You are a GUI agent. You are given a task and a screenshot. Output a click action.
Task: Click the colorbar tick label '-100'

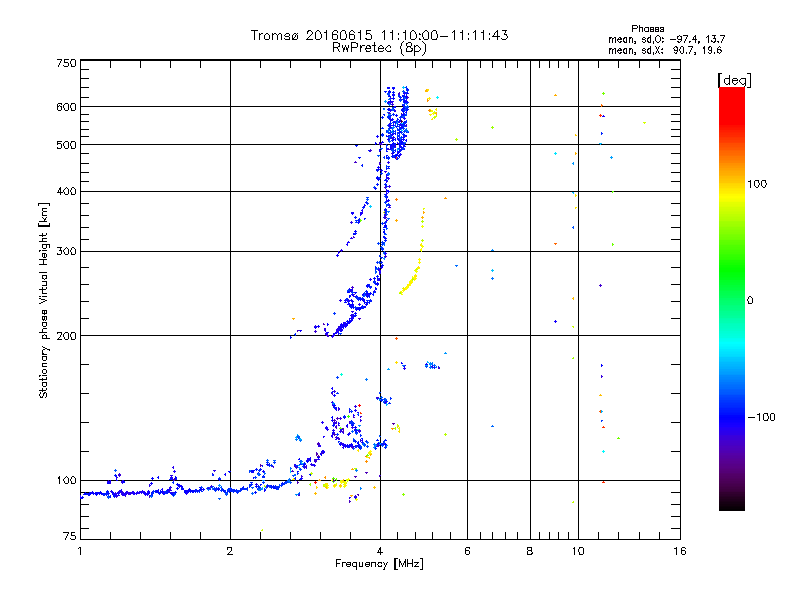761,417
